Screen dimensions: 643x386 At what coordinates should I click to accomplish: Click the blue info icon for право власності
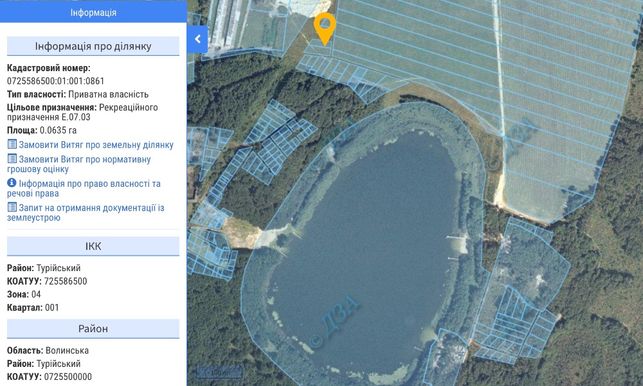[x=12, y=183]
